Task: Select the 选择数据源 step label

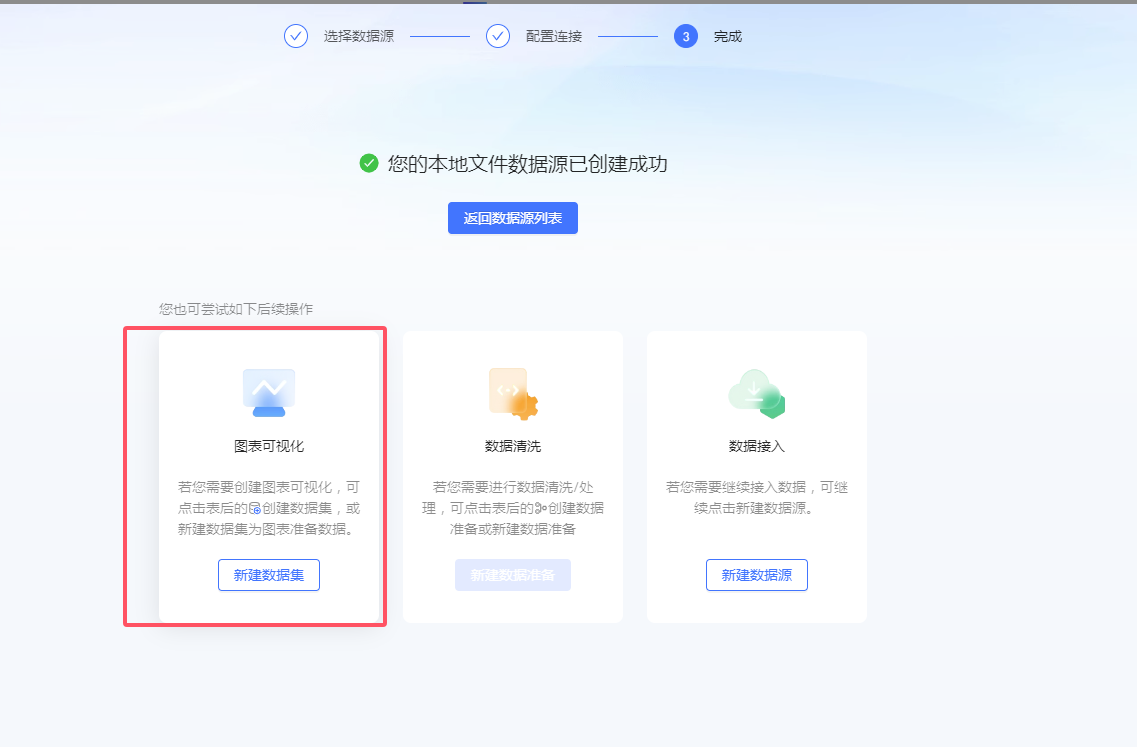Action: click(359, 36)
